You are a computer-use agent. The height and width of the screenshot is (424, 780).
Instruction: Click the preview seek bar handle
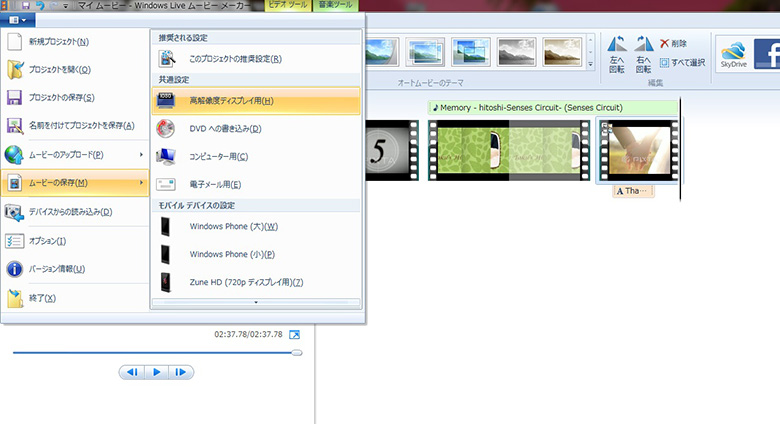[297, 353]
